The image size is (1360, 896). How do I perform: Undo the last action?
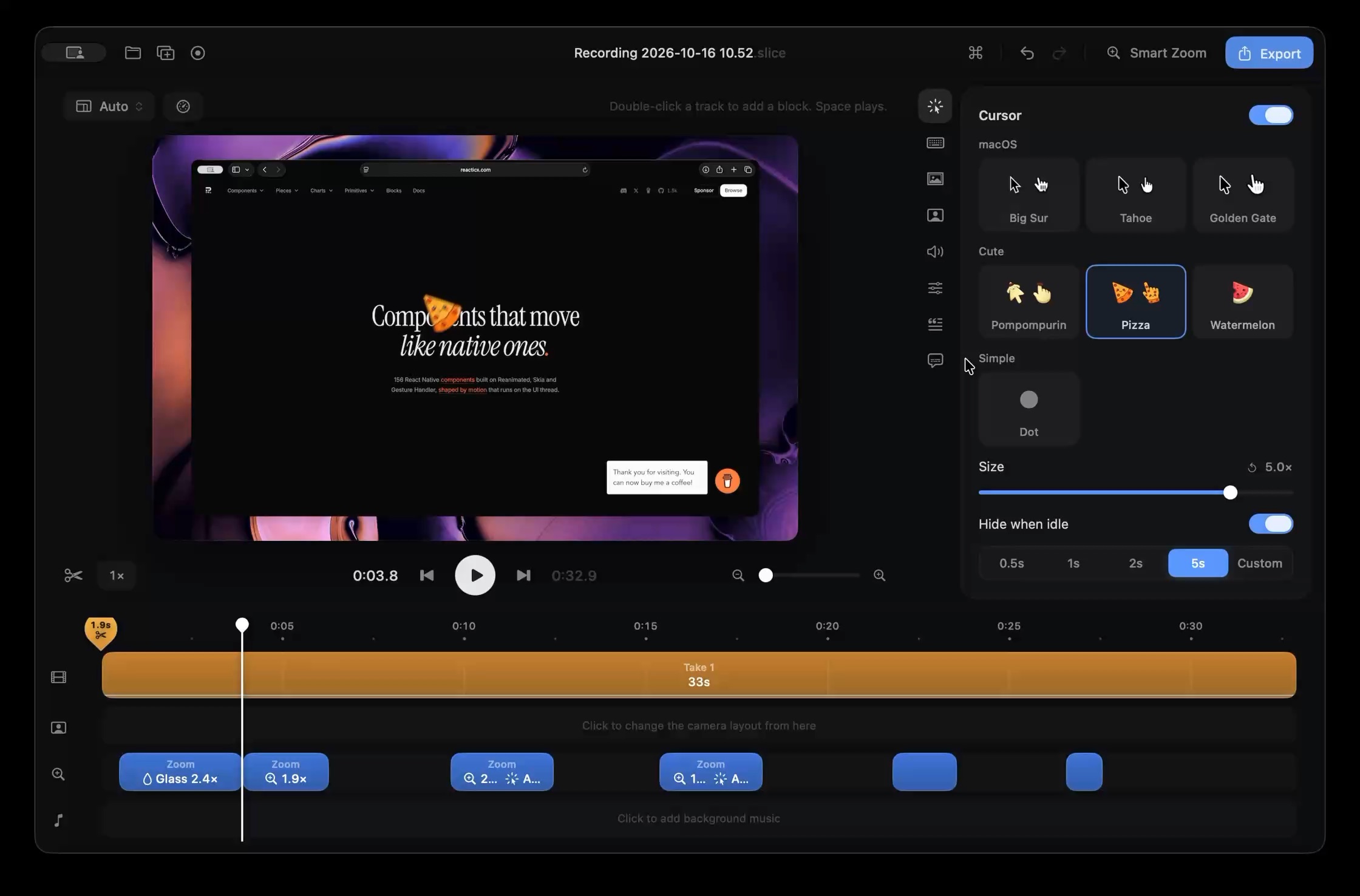point(1027,53)
